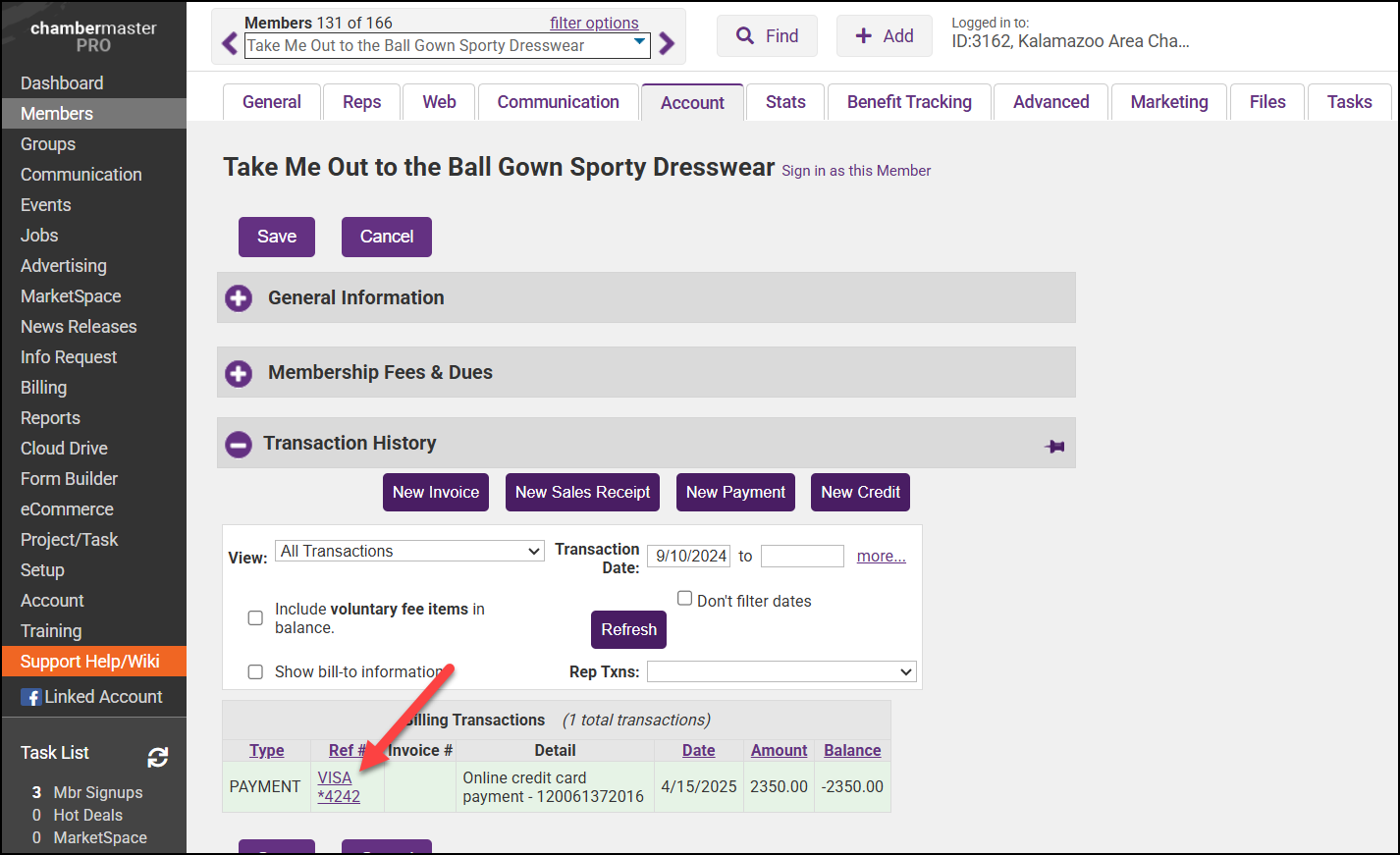Enable Include voluntary fee items checkbox
Screen dimensions: 1400x855
255,618
